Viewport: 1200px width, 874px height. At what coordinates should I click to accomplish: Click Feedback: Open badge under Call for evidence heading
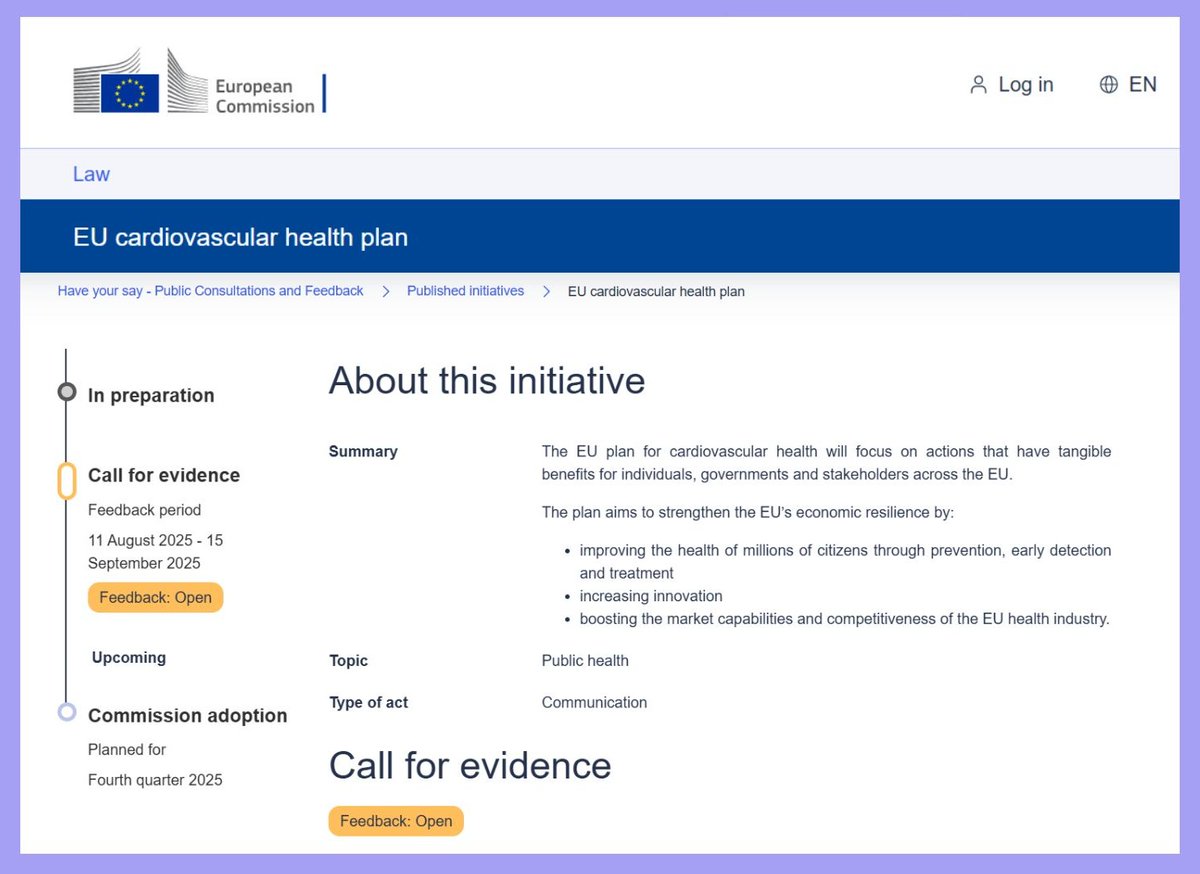(396, 821)
